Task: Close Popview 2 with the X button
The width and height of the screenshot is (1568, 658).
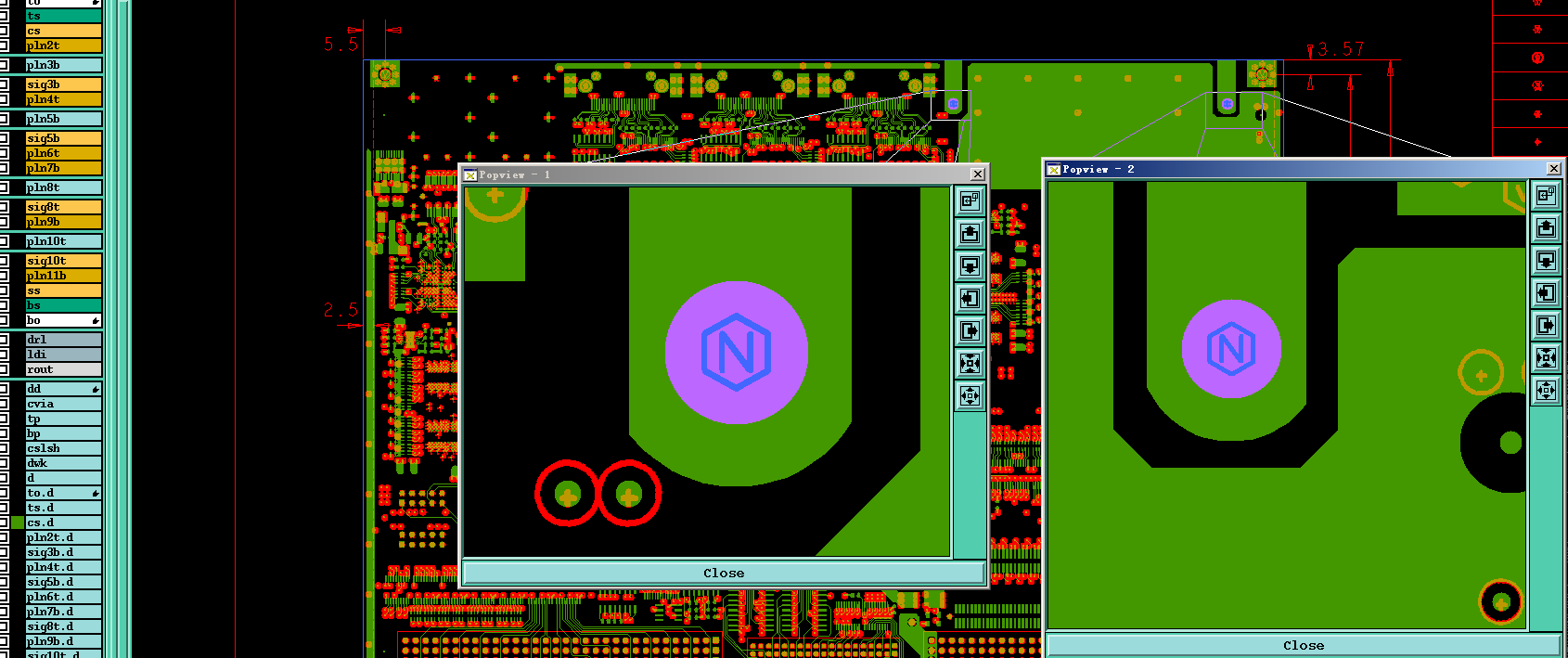Action: (x=1554, y=168)
